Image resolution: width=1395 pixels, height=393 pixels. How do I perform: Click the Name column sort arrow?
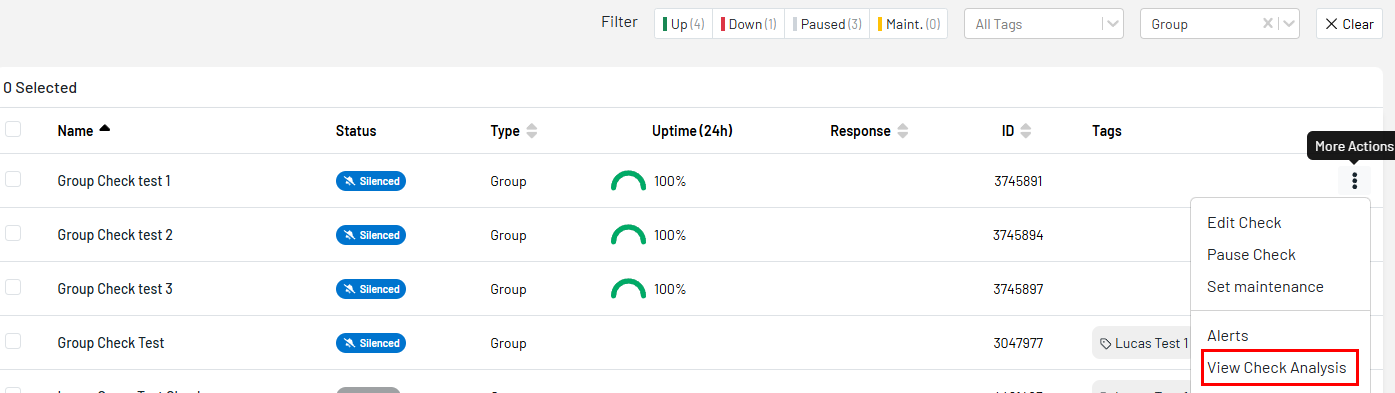105,129
